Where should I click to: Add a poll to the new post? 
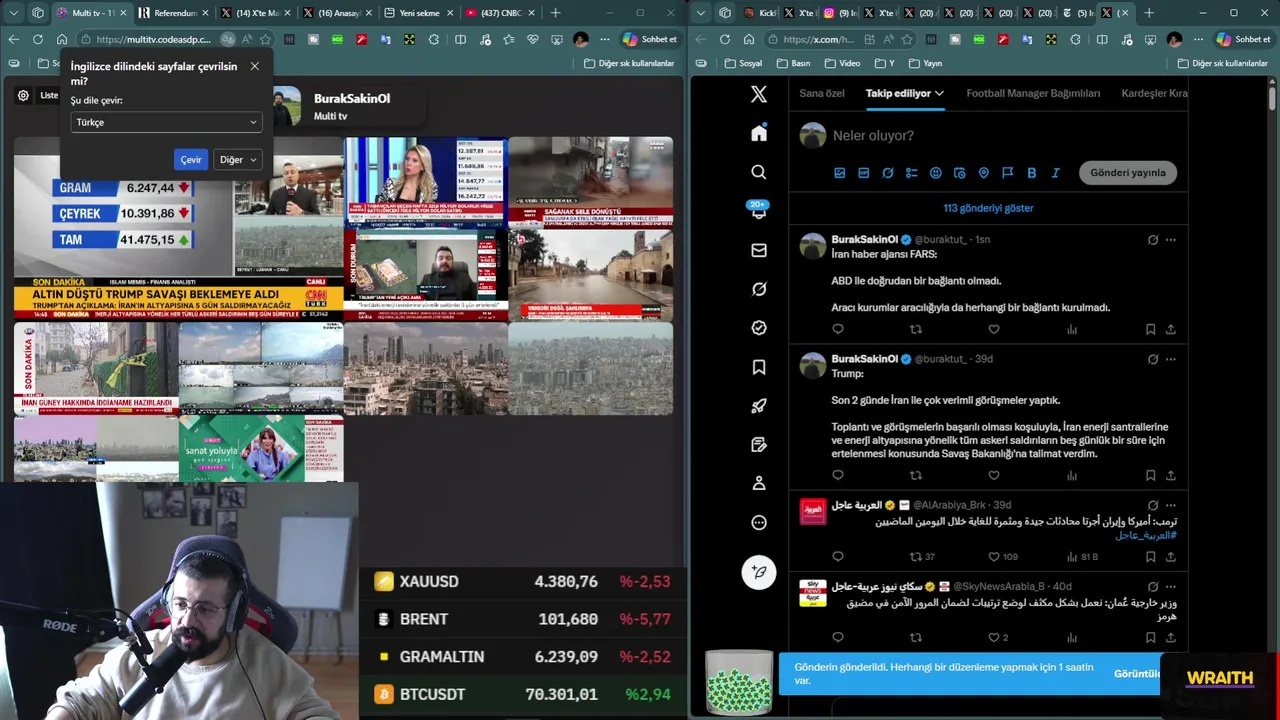tap(911, 173)
